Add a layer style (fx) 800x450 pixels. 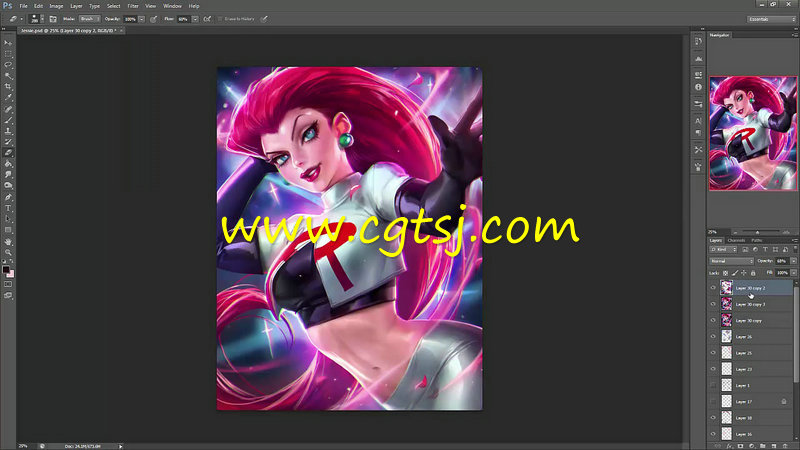pos(729,446)
